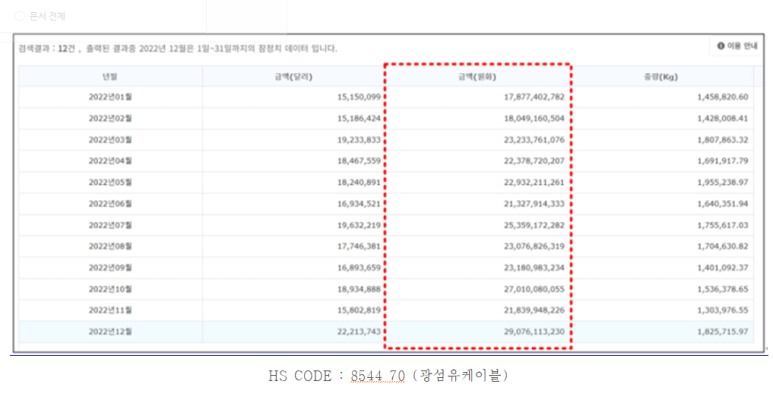Click weight value 1,401,092.37

723,268
